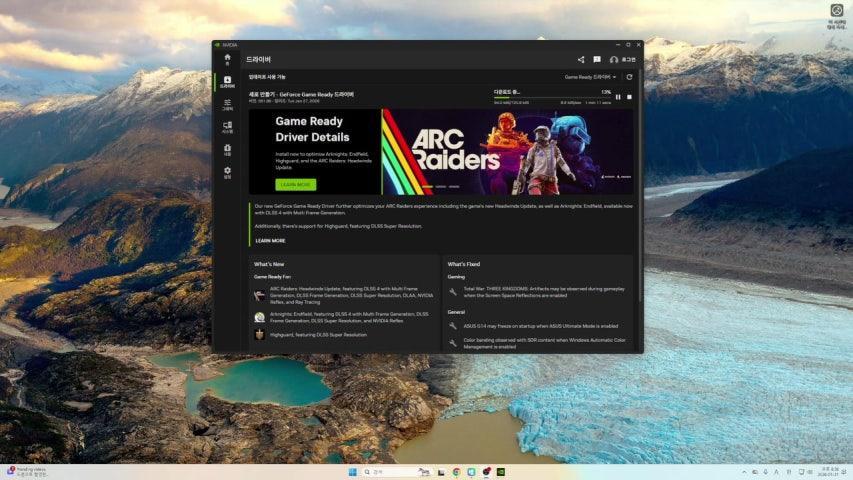
Task: Click the 'General' subheading under What's Fixed
Action: click(456, 312)
